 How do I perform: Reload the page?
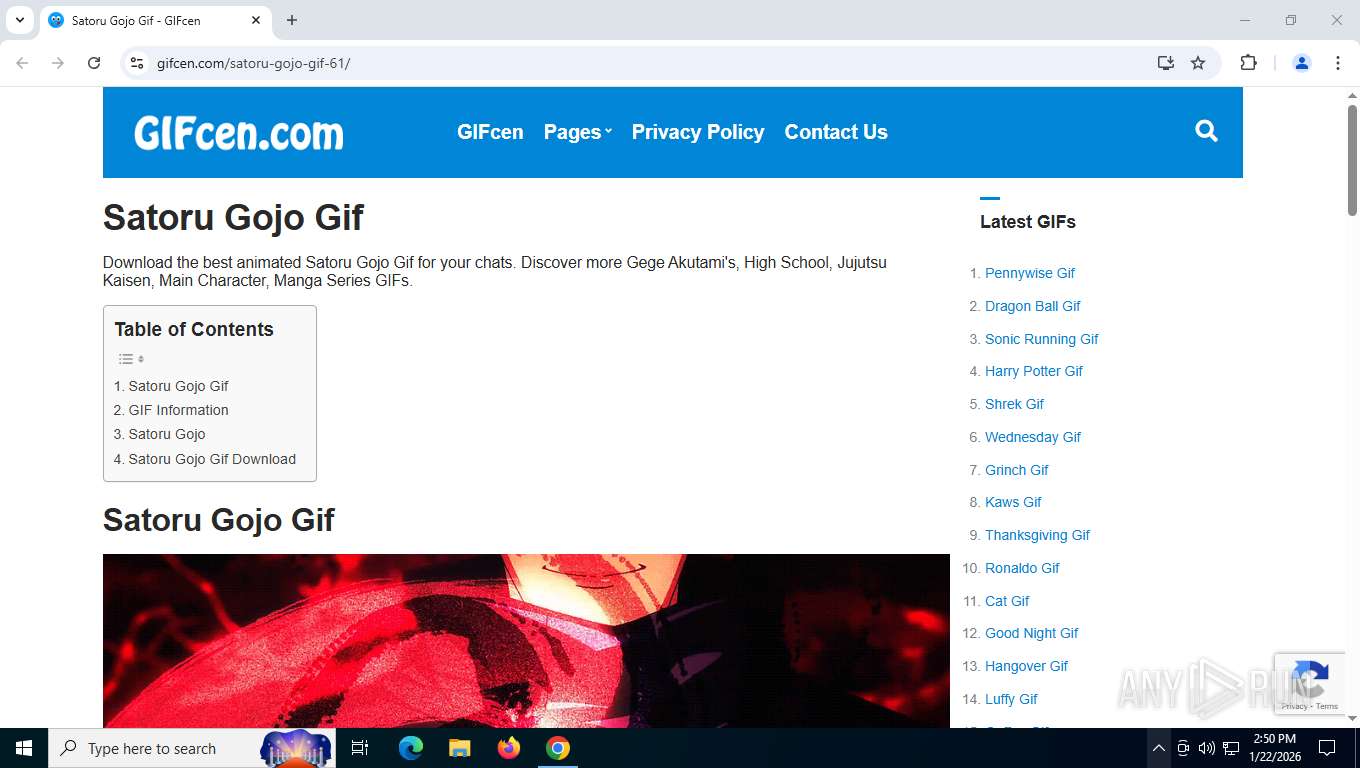pyautogui.click(x=94, y=63)
